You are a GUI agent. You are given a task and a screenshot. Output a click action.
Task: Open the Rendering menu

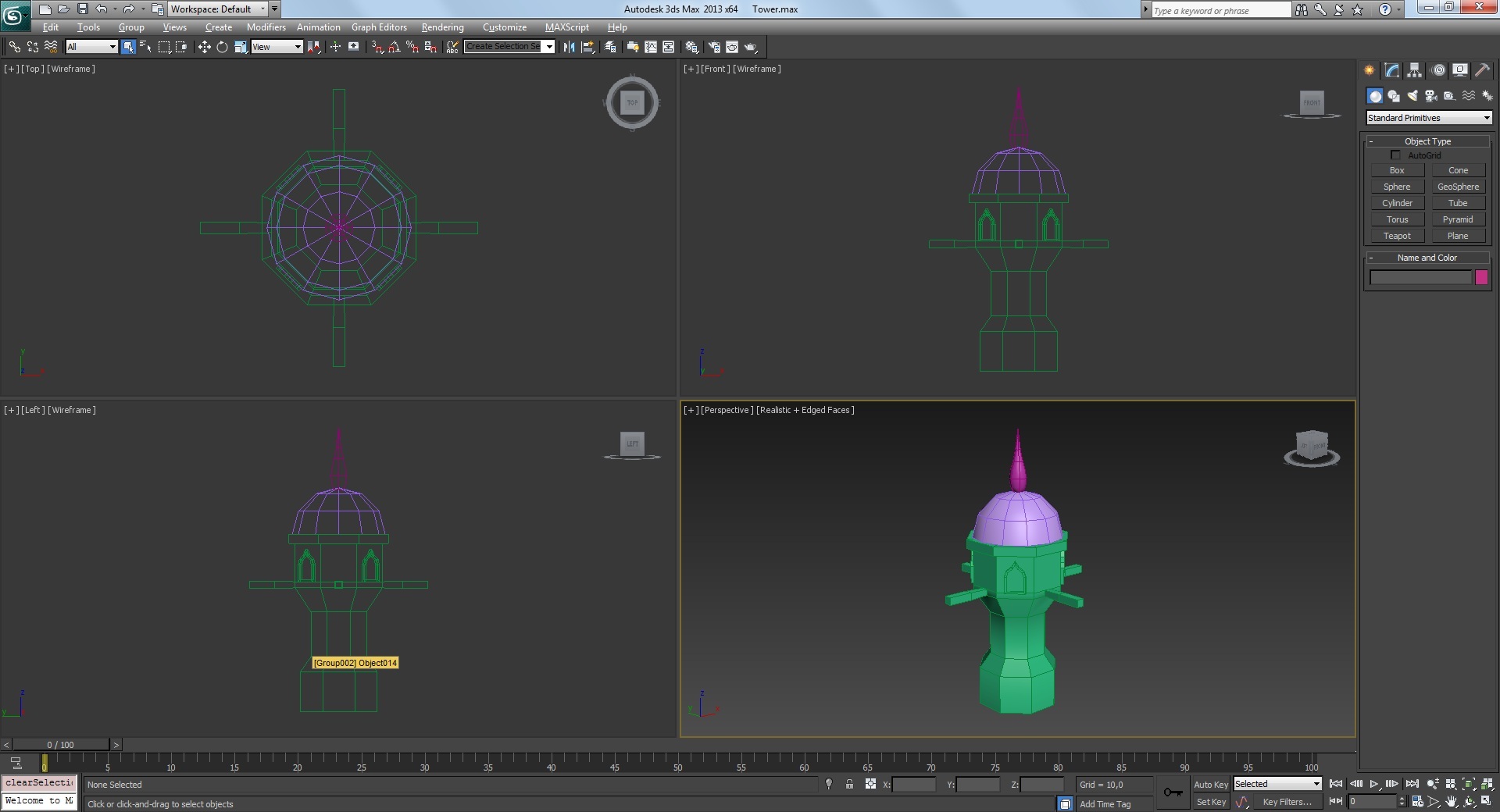pyautogui.click(x=442, y=27)
